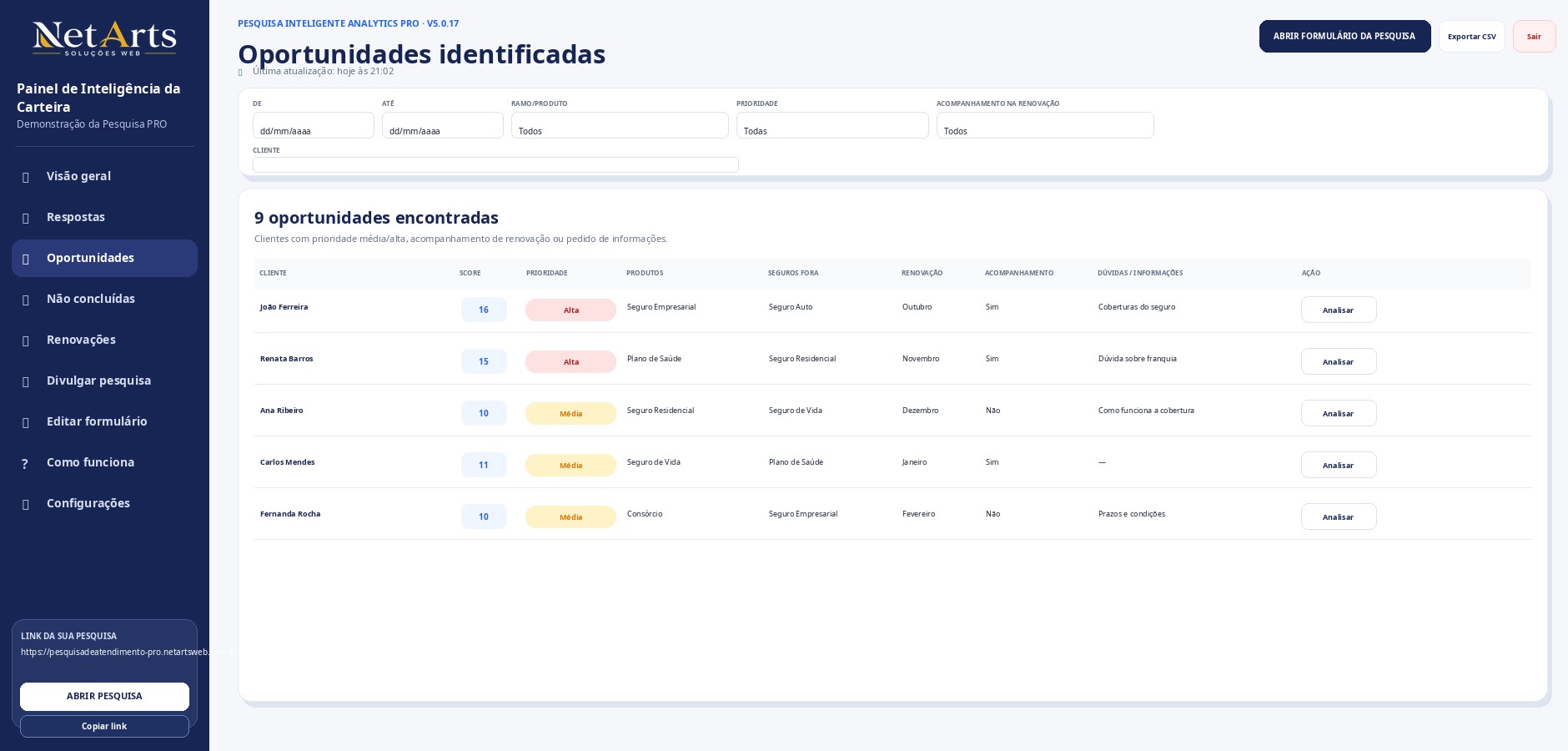Click the Dúvida sobre franquia cell
The width and height of the screenshot is (1568, 751).
pos(1138,359)
